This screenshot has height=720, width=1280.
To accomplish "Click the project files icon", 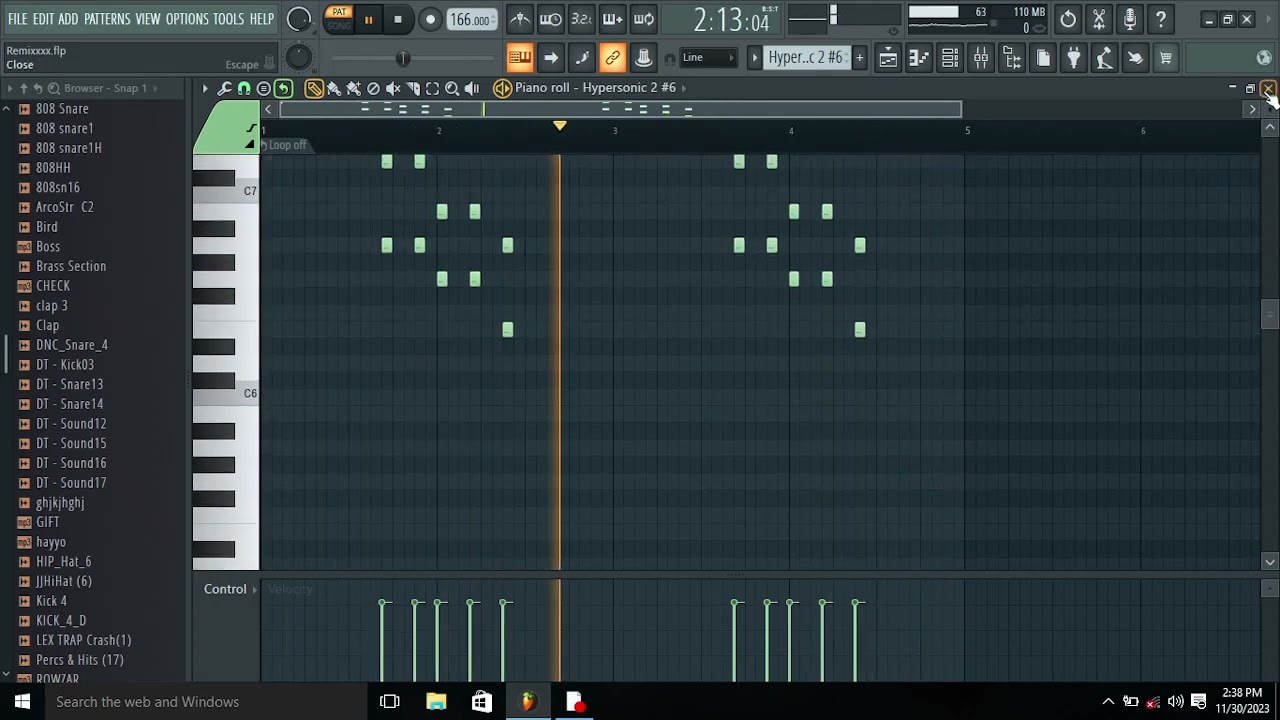I will (x=1043, y=58).
